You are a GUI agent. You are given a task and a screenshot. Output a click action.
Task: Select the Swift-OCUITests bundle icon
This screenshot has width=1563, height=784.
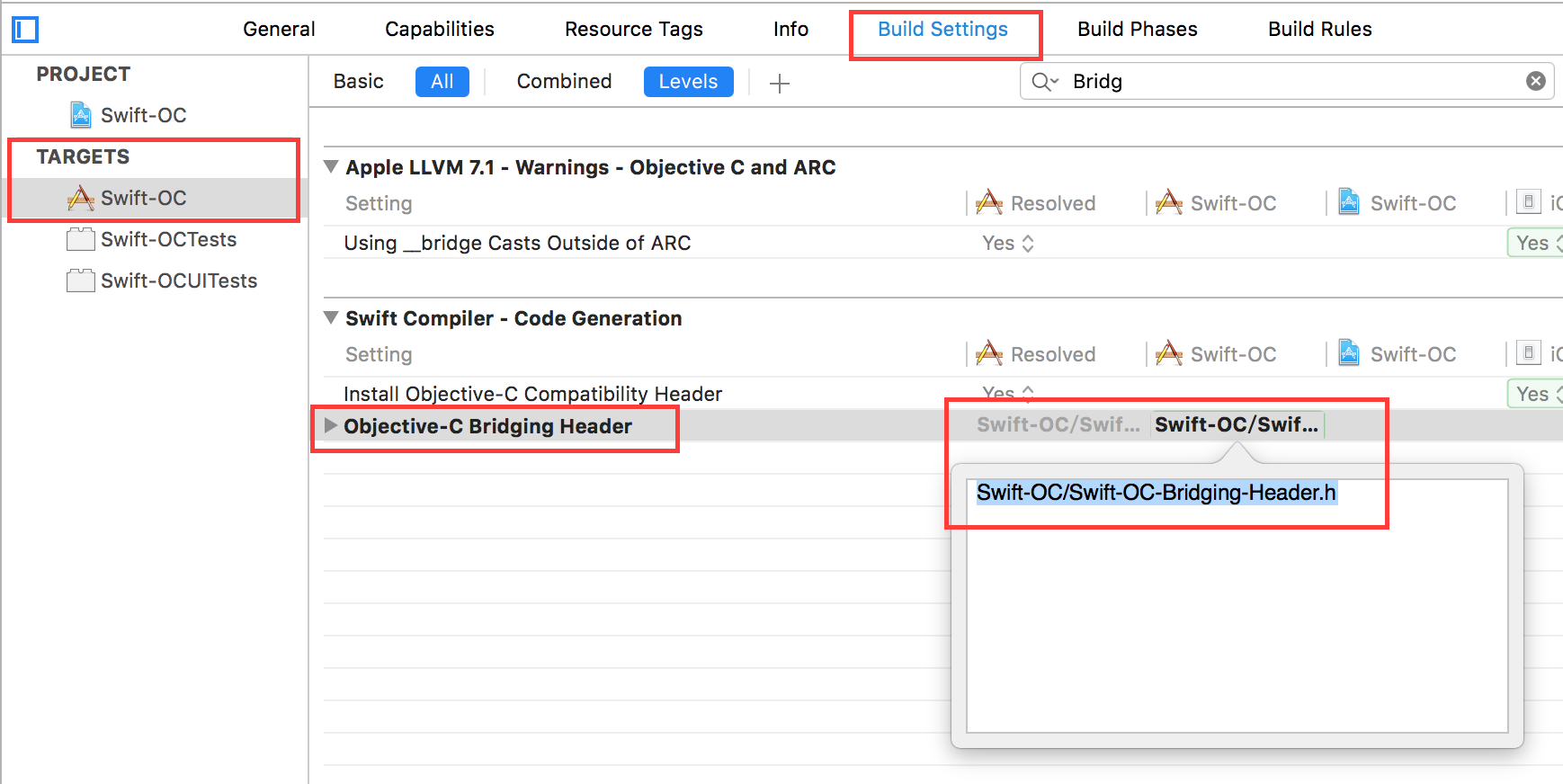tap(81, 281)
